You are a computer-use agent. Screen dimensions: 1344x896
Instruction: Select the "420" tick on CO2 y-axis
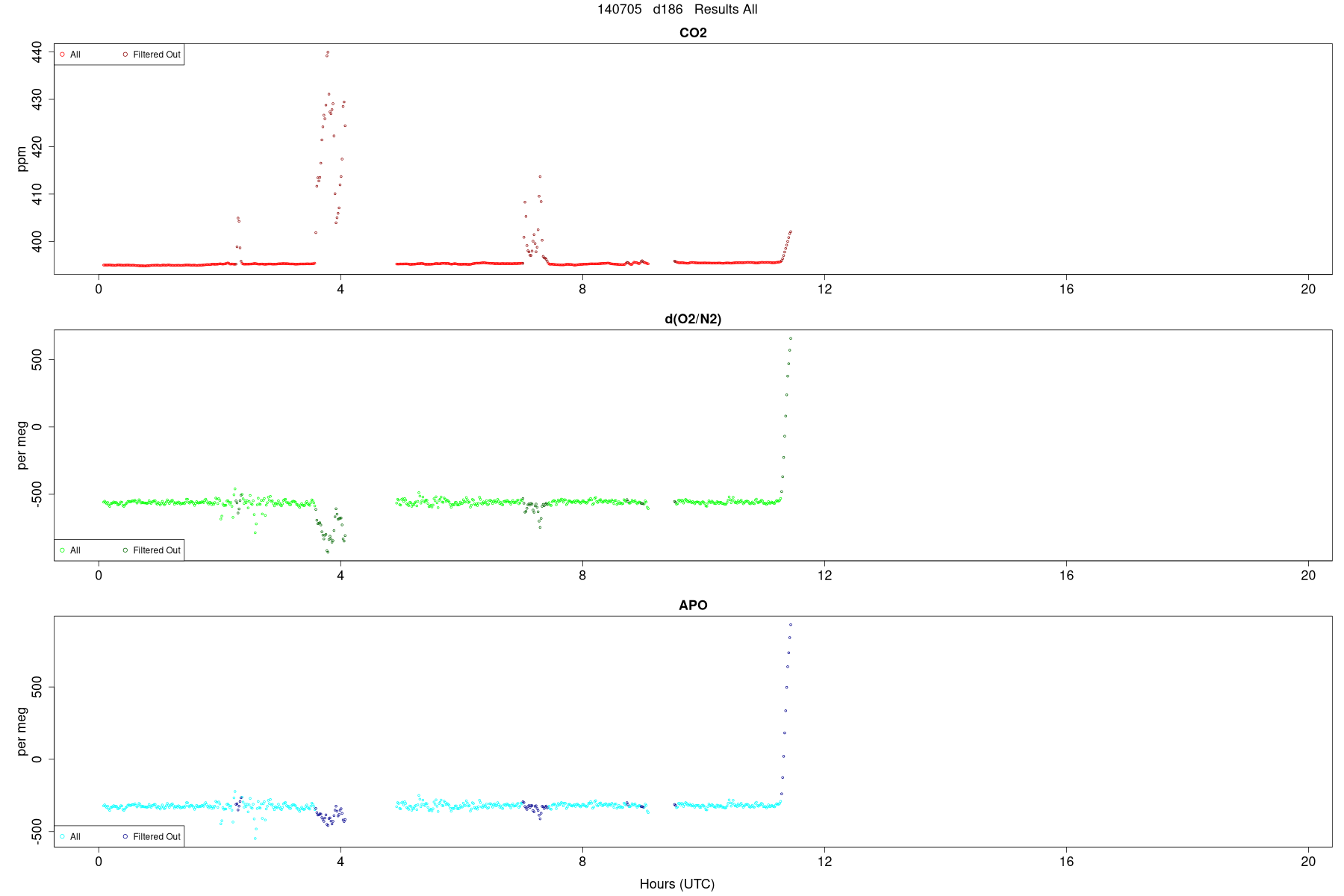(x=37, y=147)
